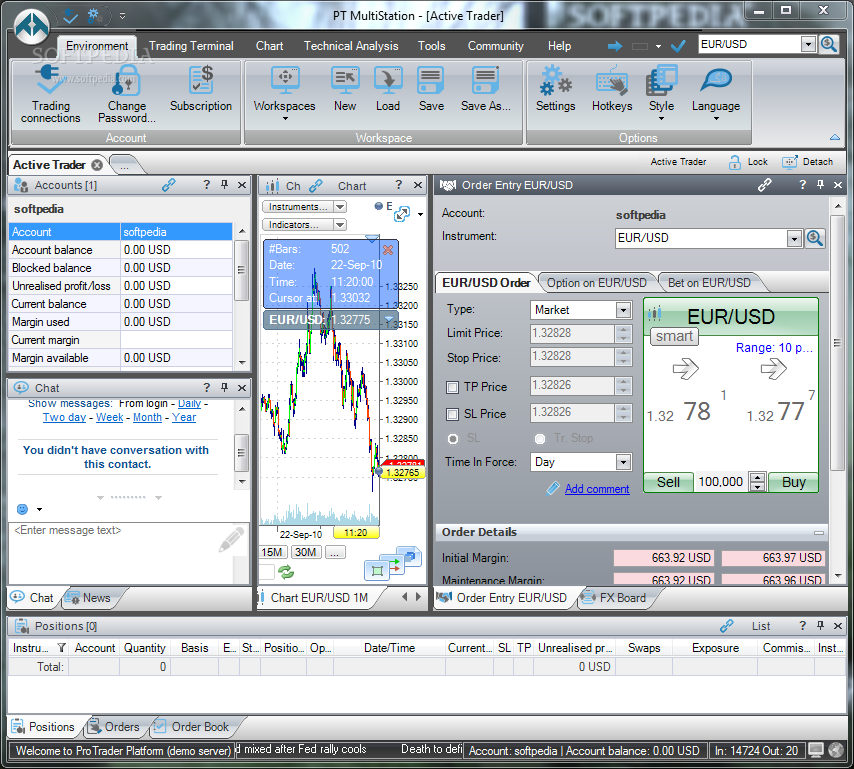Viewport: 854px width, 769px height.
Task: Enable the TP Price checkbox
Action: (x=452, y=387)
